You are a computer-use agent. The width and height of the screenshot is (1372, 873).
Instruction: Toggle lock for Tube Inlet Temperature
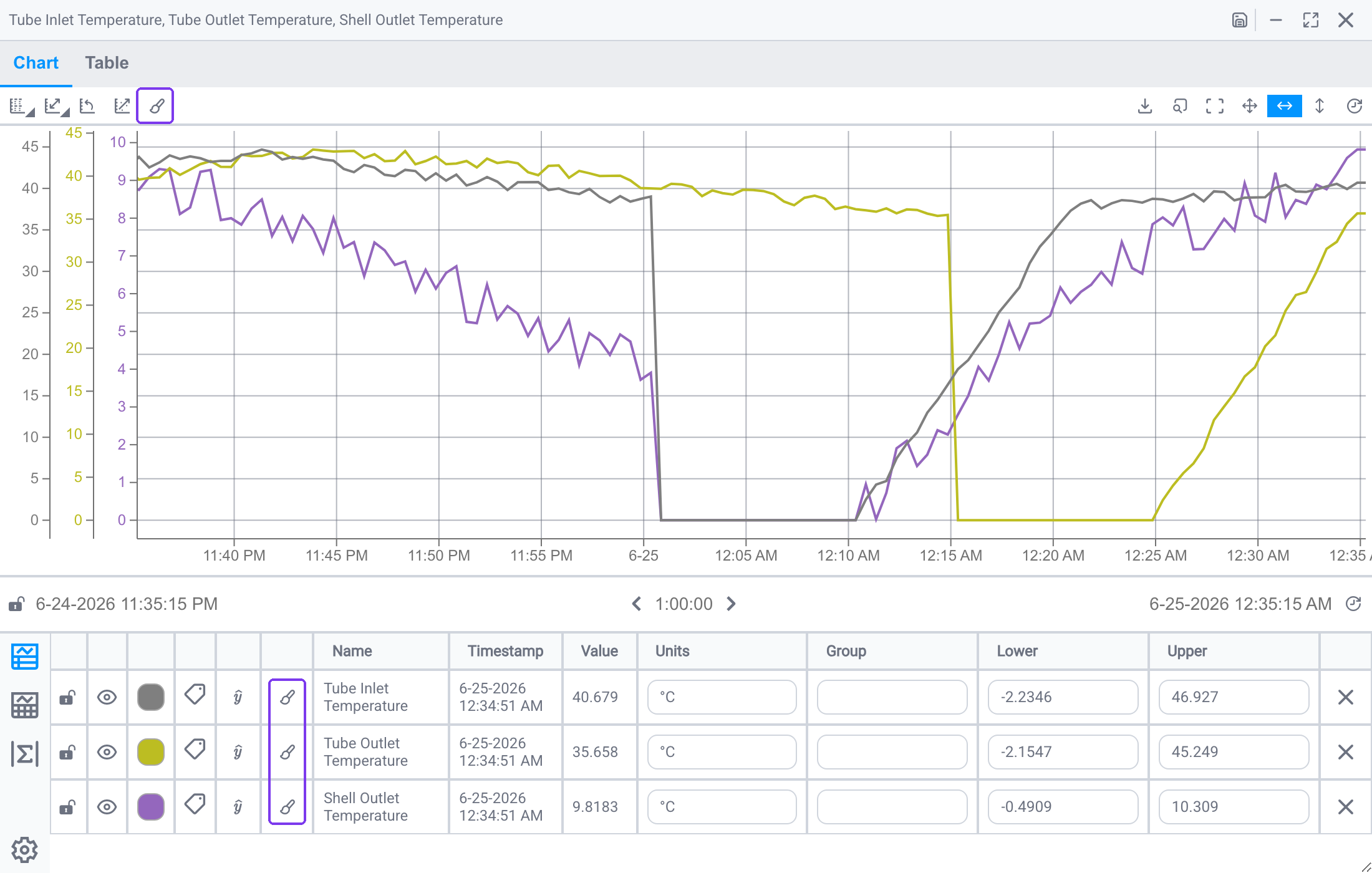pos(68,697)
